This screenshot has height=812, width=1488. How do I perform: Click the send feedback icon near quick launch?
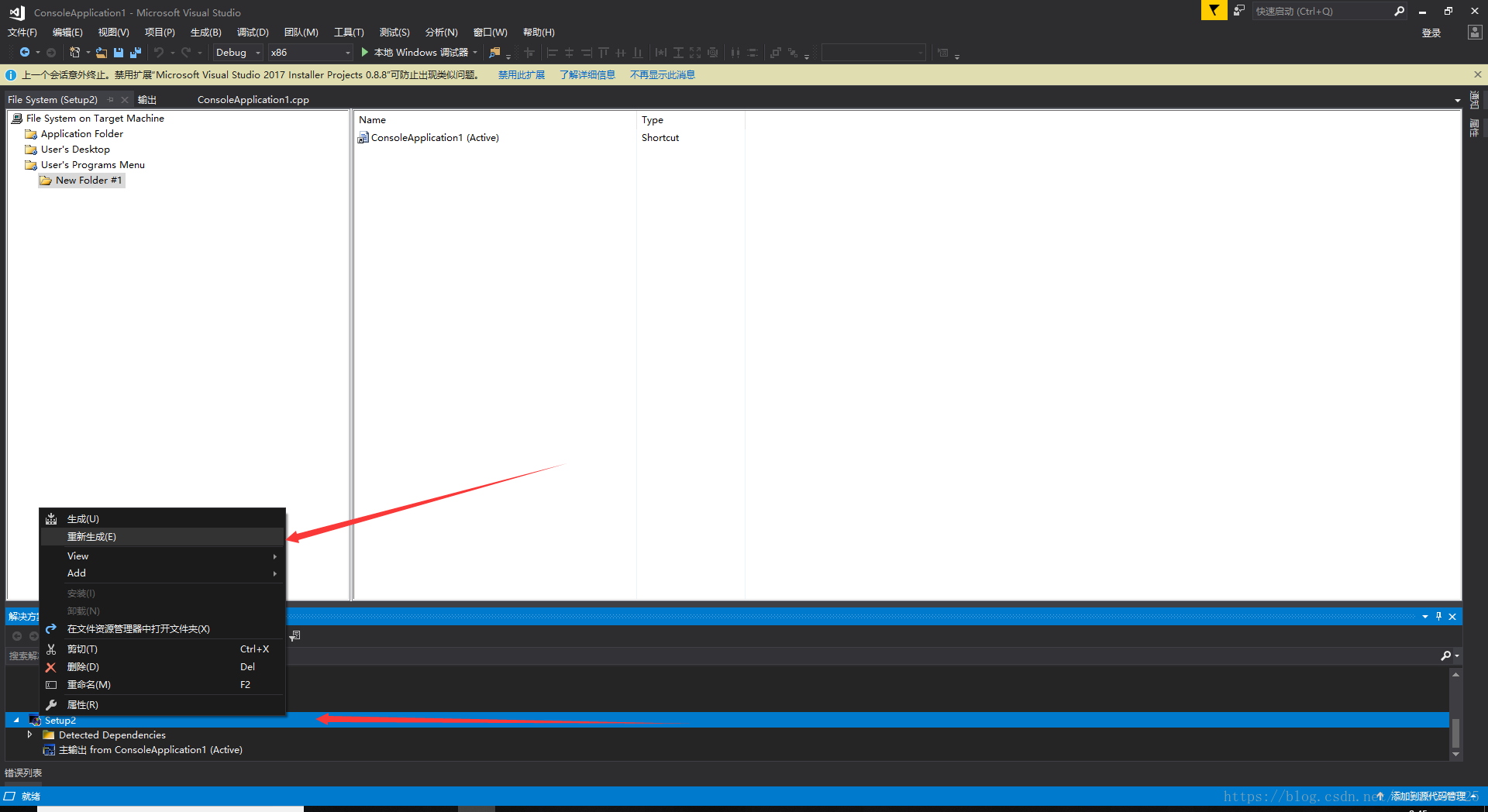(1239, 11)
